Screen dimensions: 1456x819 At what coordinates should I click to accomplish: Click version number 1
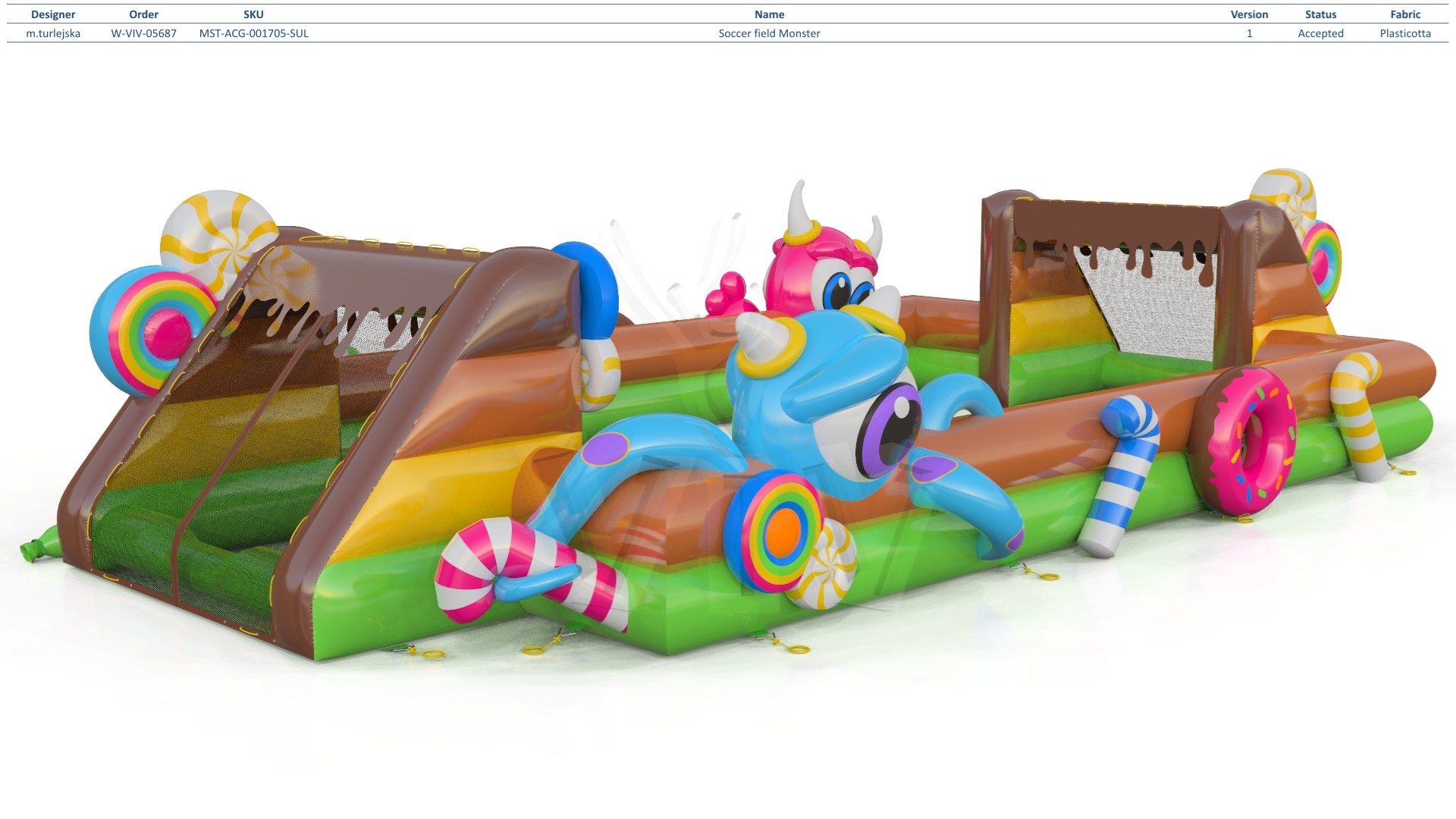click(x=1249, y=33)
